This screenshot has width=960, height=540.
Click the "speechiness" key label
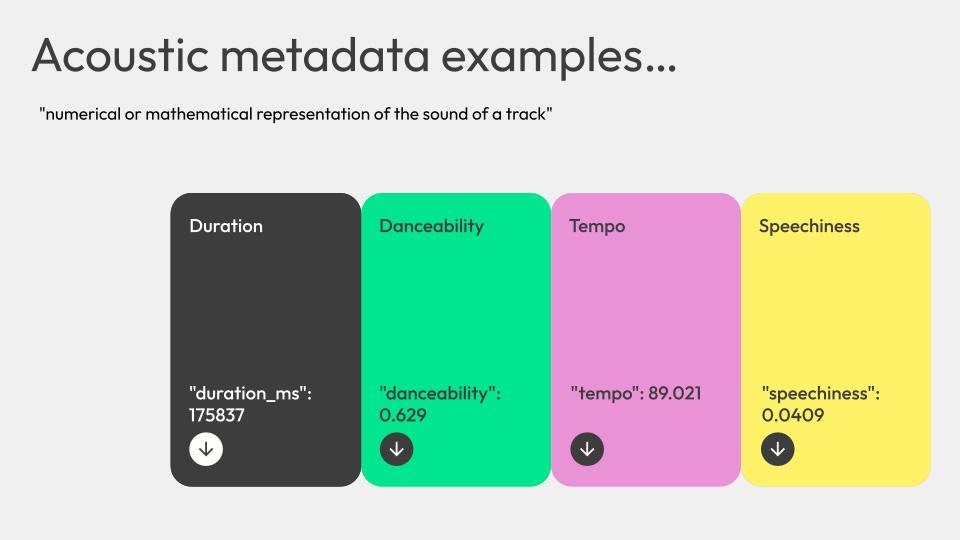820,393
